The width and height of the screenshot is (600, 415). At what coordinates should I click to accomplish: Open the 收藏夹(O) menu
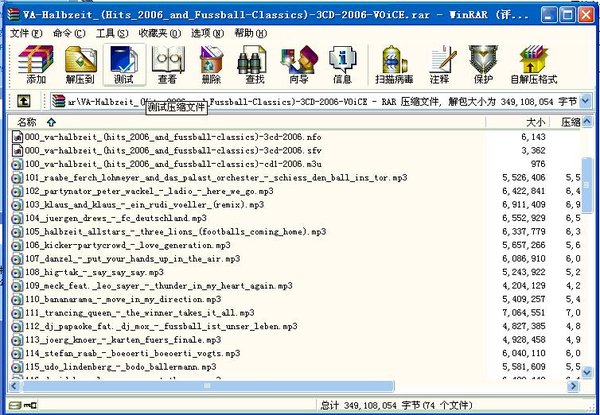[x=160, y=34]
